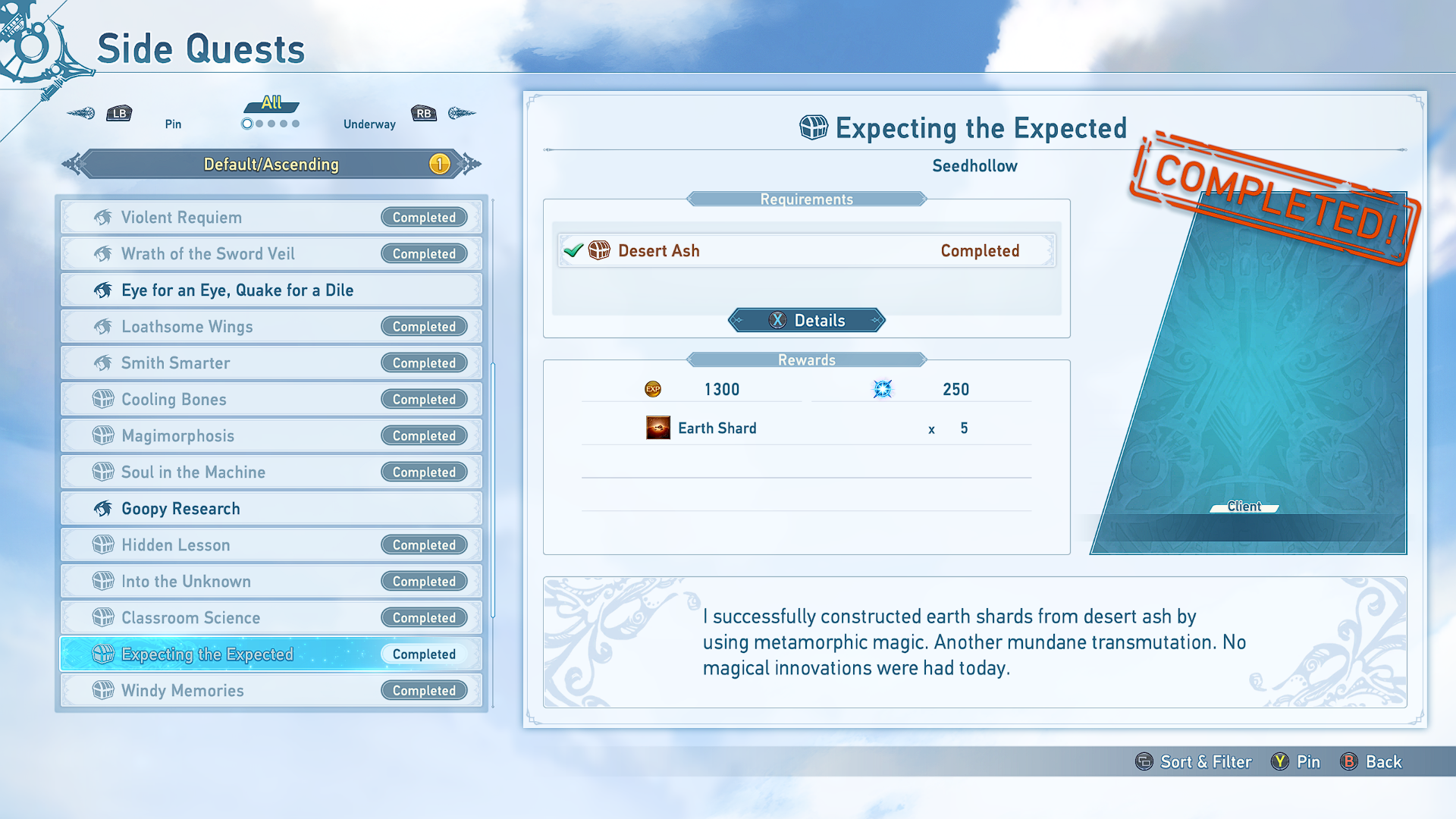Viewport: 1456px width, 819px height.
Task: Click the yellow sort number badge
Action: coord(439,164)
